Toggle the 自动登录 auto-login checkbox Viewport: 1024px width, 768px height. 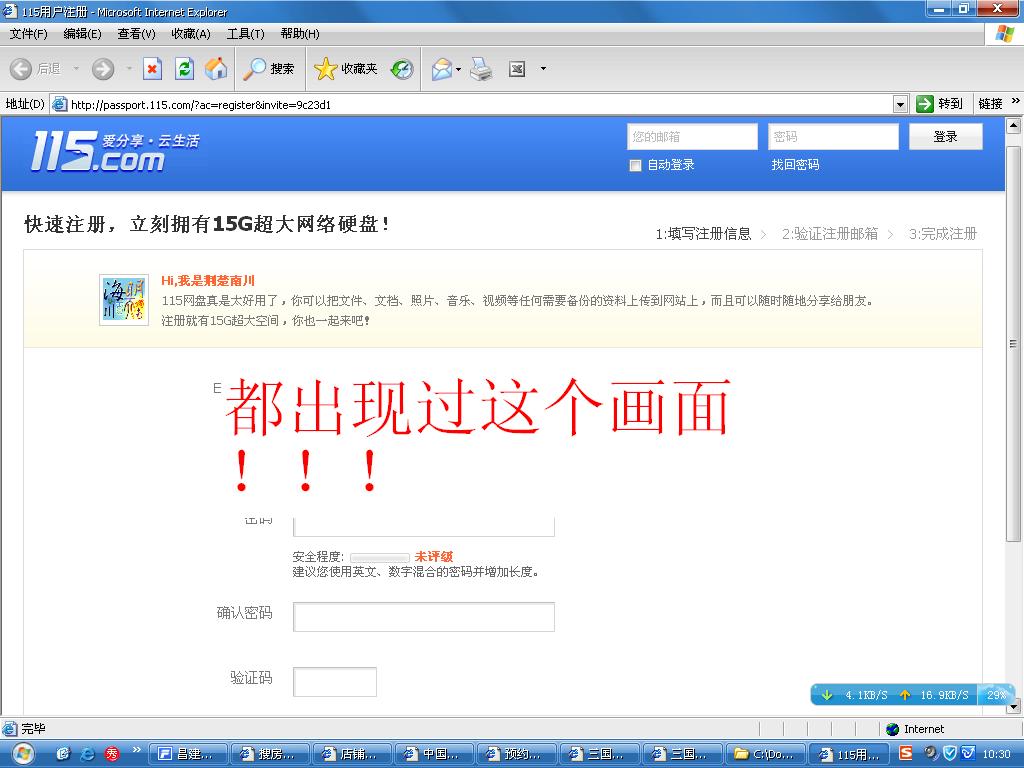(x=635, y=166)
